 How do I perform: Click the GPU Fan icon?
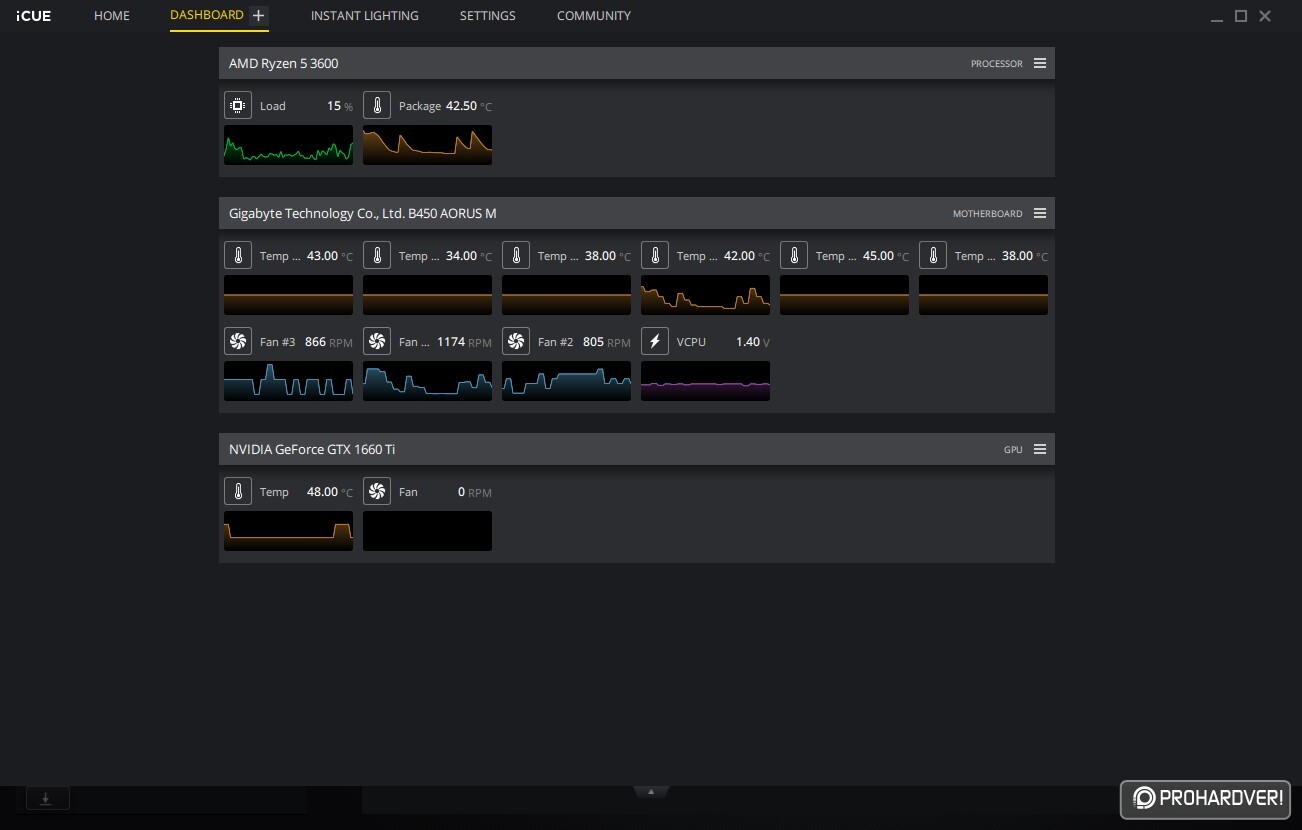[x=377, y=491]
